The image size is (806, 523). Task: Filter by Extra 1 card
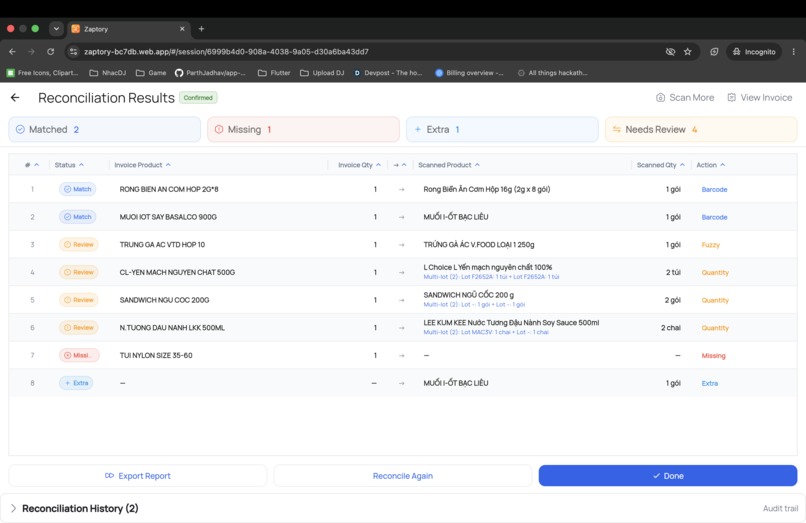pyautogui.click(x=502, y=130)
